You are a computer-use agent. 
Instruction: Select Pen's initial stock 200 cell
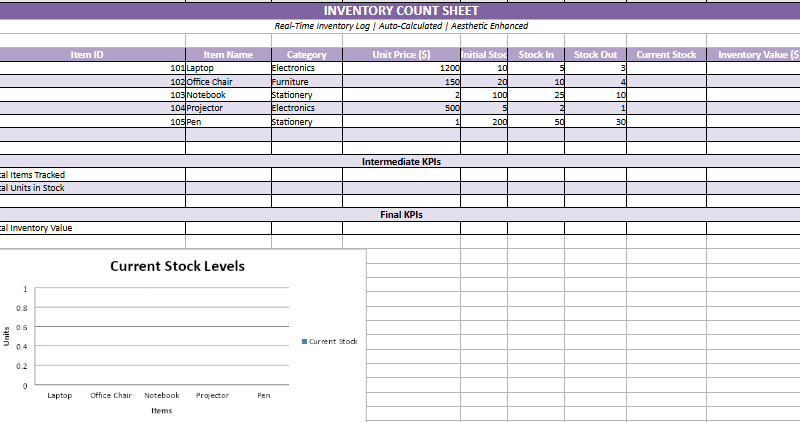(x=484, y=122)
